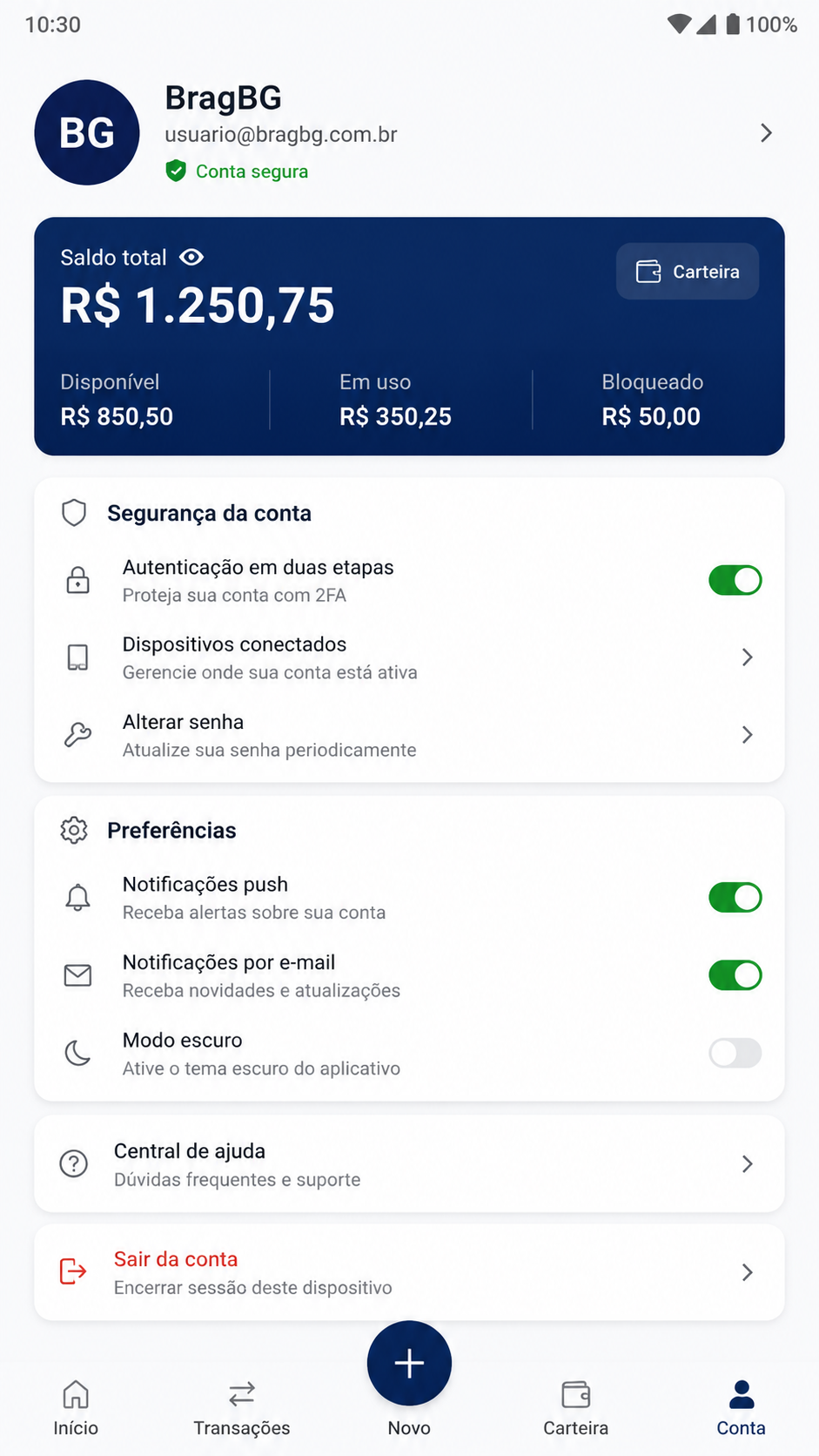
Task: Tap the moon icon for Modo escuro
Action: point(78,1053)
